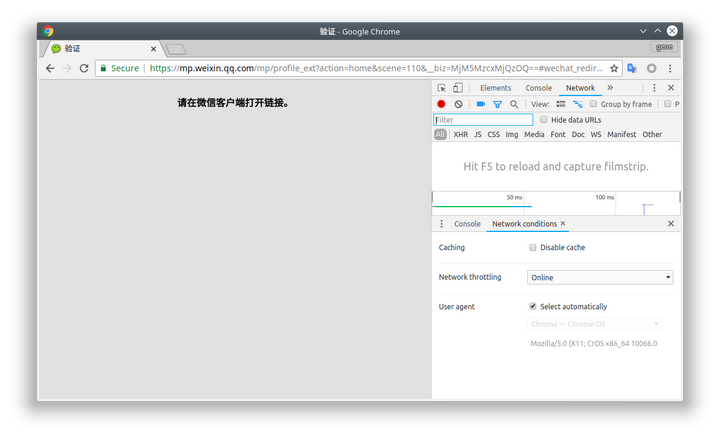This screenshot has height=438, width=720.
Task: Select the Network tab
Action: pos(580,88)
